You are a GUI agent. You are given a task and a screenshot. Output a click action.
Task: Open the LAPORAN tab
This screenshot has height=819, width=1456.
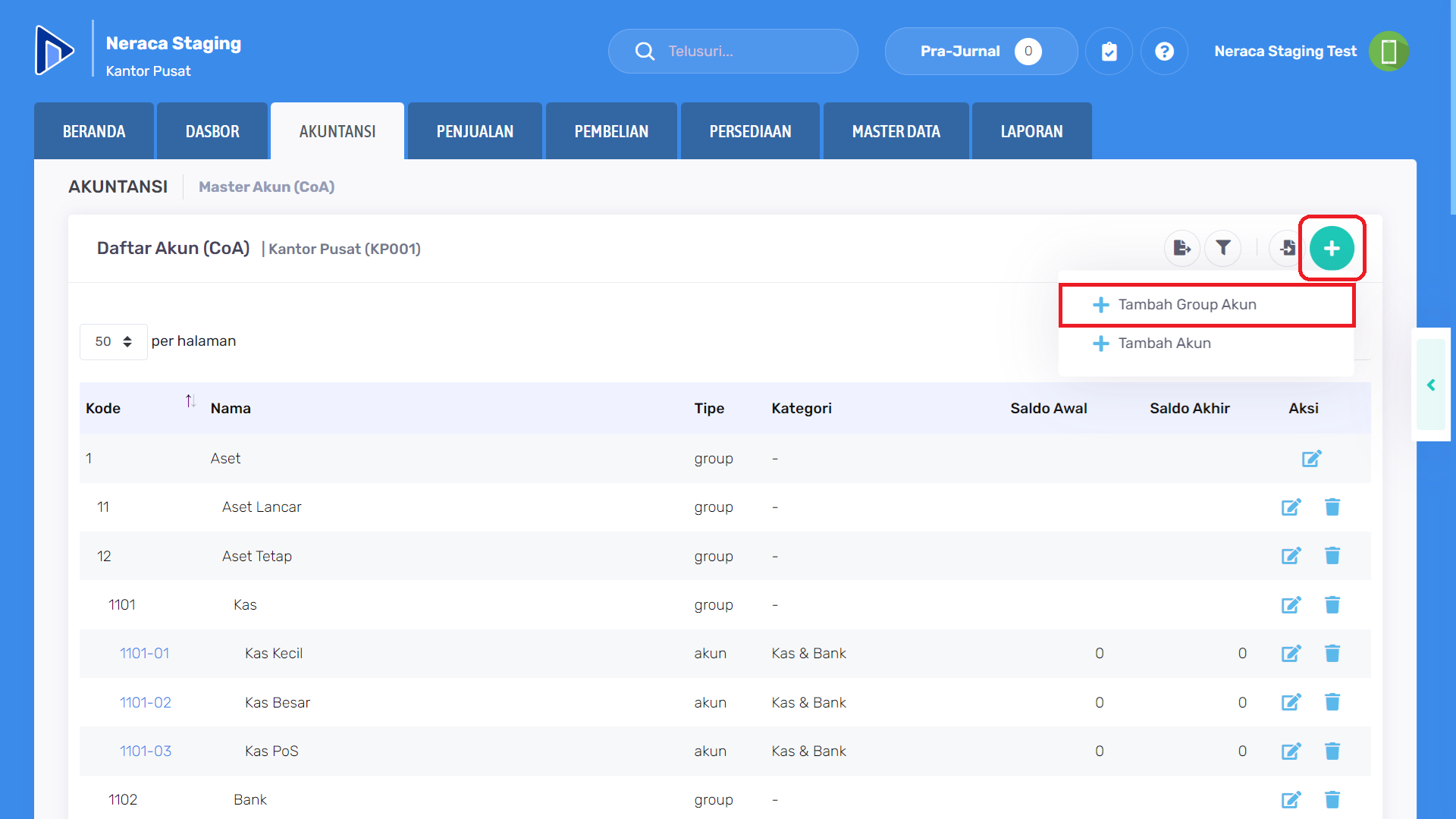[x=1031, y=131]
